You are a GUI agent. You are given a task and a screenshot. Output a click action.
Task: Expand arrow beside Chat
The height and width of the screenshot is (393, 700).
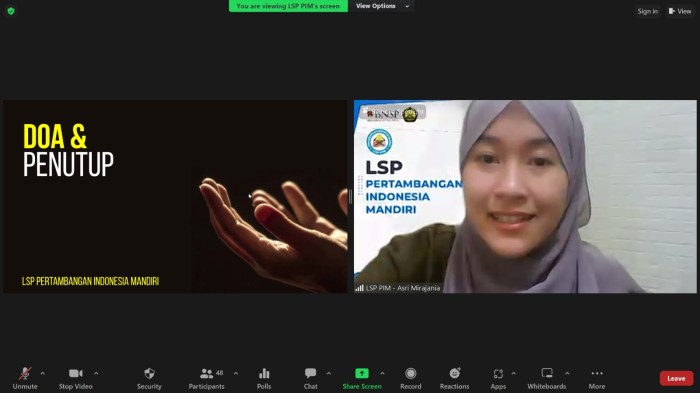(329, 373)
